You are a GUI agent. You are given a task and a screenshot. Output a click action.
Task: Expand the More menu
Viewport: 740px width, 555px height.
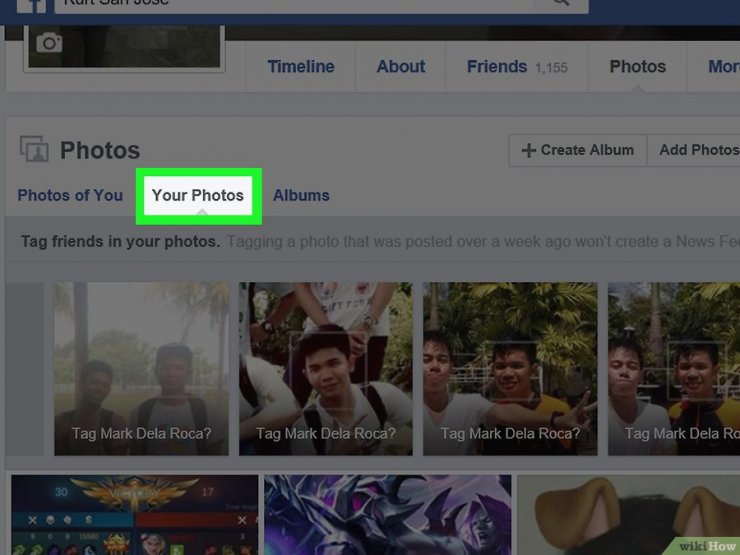[x=723, y=67]
